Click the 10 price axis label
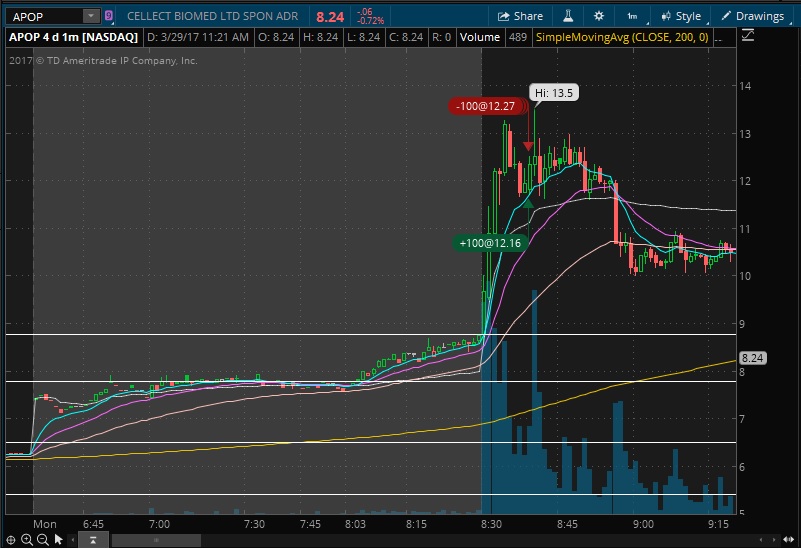This screenshot has width=801, height=549. tap(745, 276)
